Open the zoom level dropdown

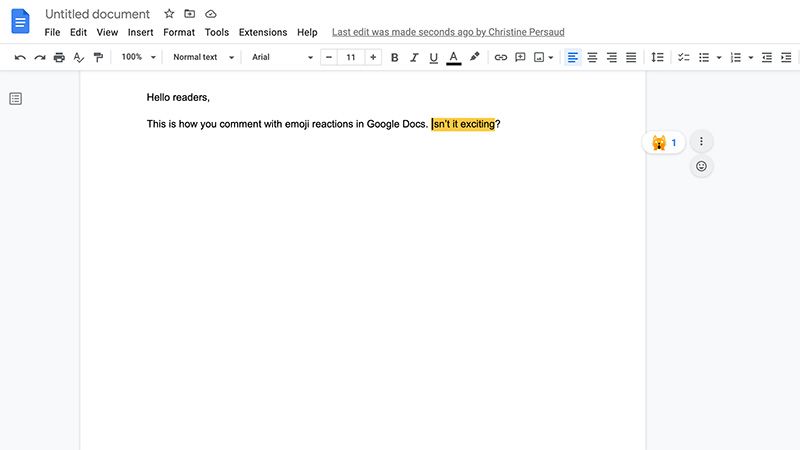(x=138, y=57)
